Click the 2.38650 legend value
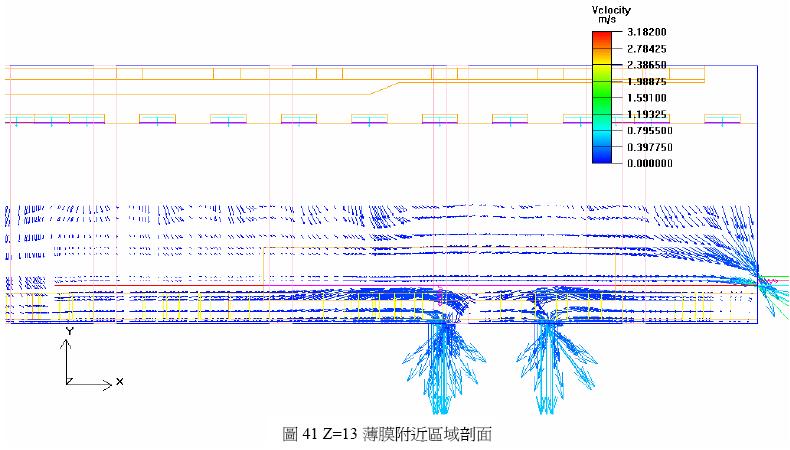Viewport: 790px width, 450px height. [647, 65]
